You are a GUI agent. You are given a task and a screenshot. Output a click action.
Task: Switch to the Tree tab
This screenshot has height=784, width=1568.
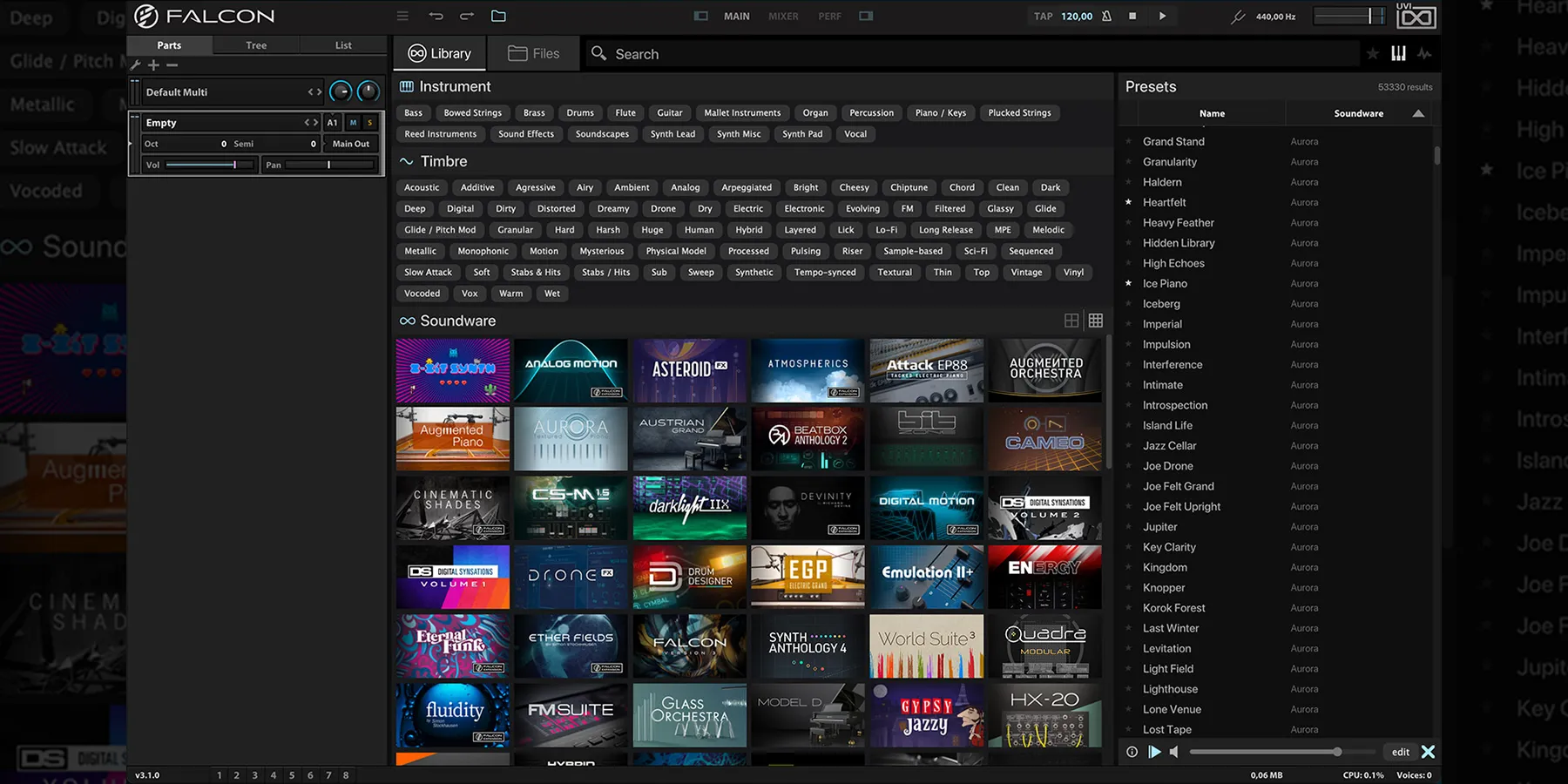pyautogui.click(x=256, y=45)
